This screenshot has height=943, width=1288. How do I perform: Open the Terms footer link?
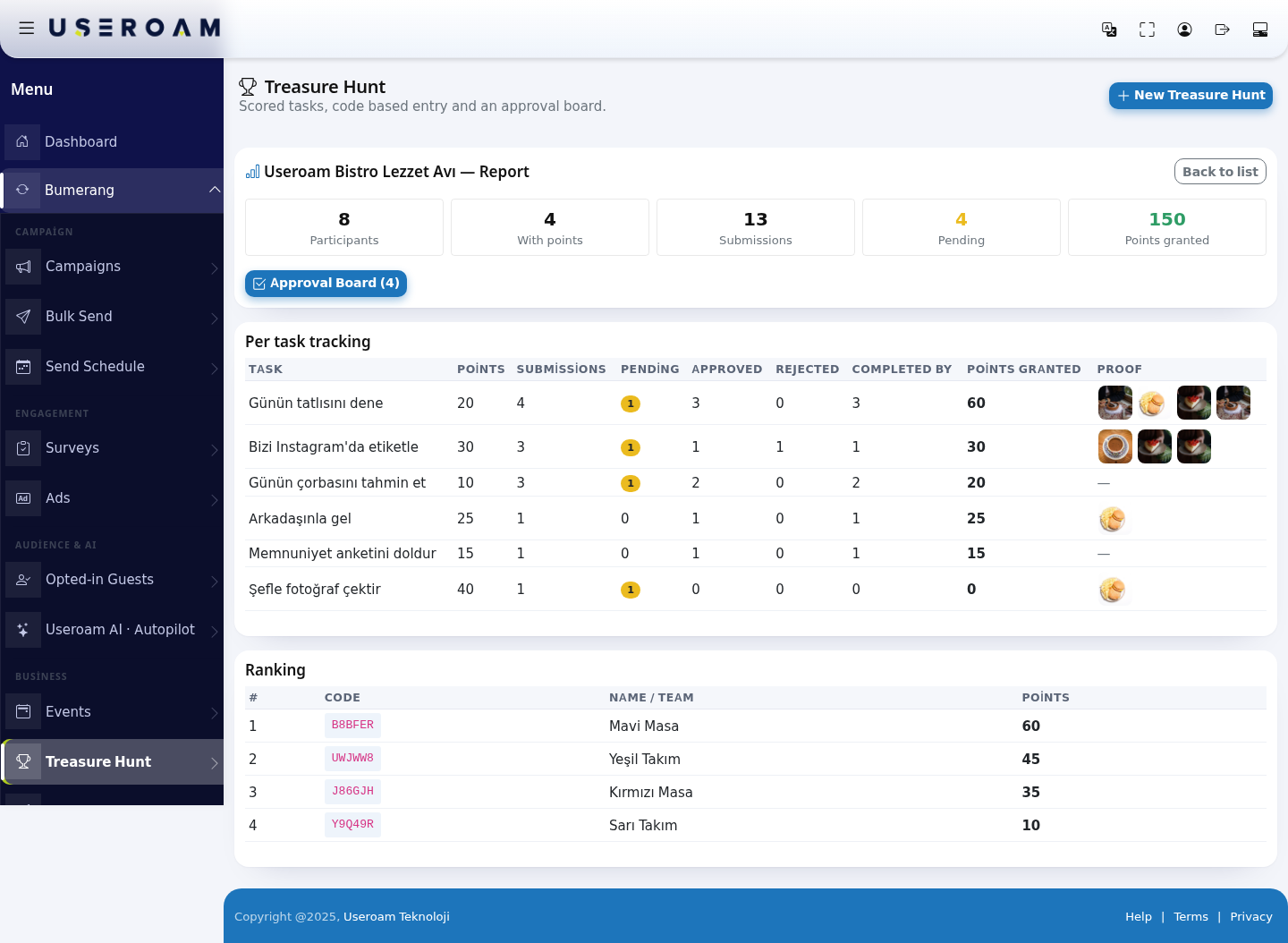[x=1191, y=917]
